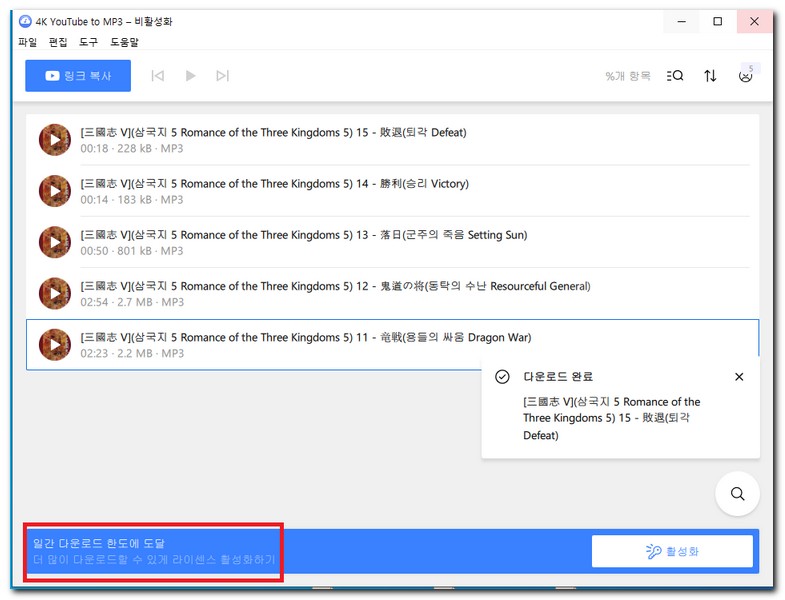Open the sort order arrows icon
This screenshot has width=785, height=600.
tap(710, 76)
